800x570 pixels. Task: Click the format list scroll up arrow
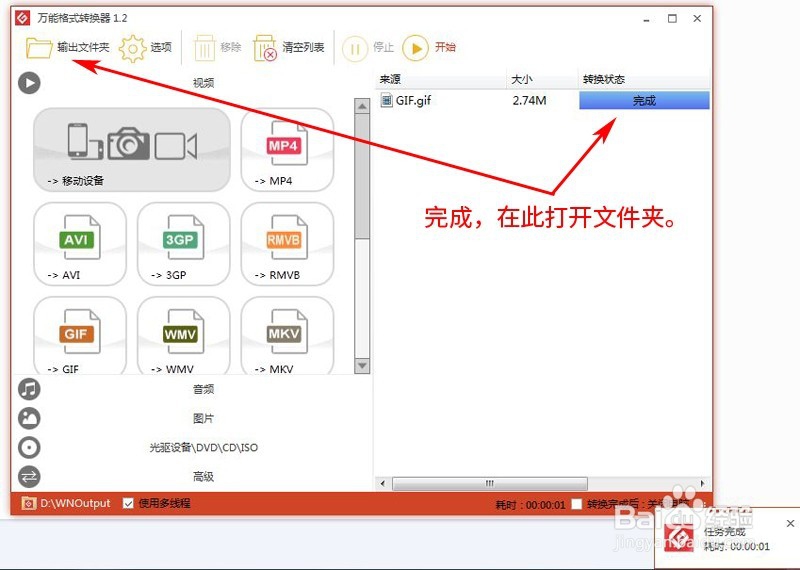click(x=362, y=106)
